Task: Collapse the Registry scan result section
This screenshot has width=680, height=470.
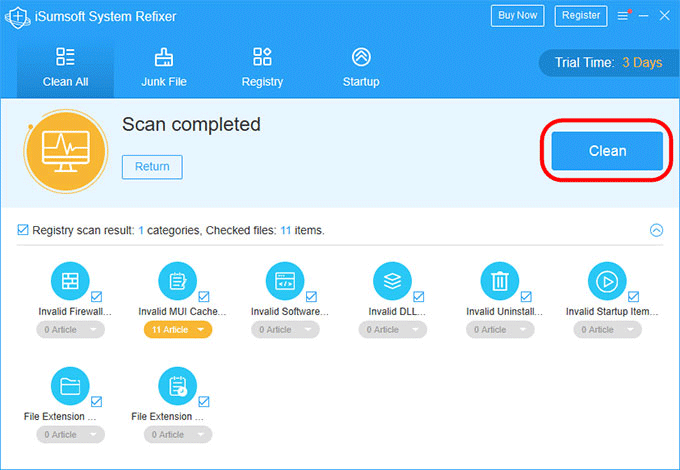Action: [x=657, y=230]
